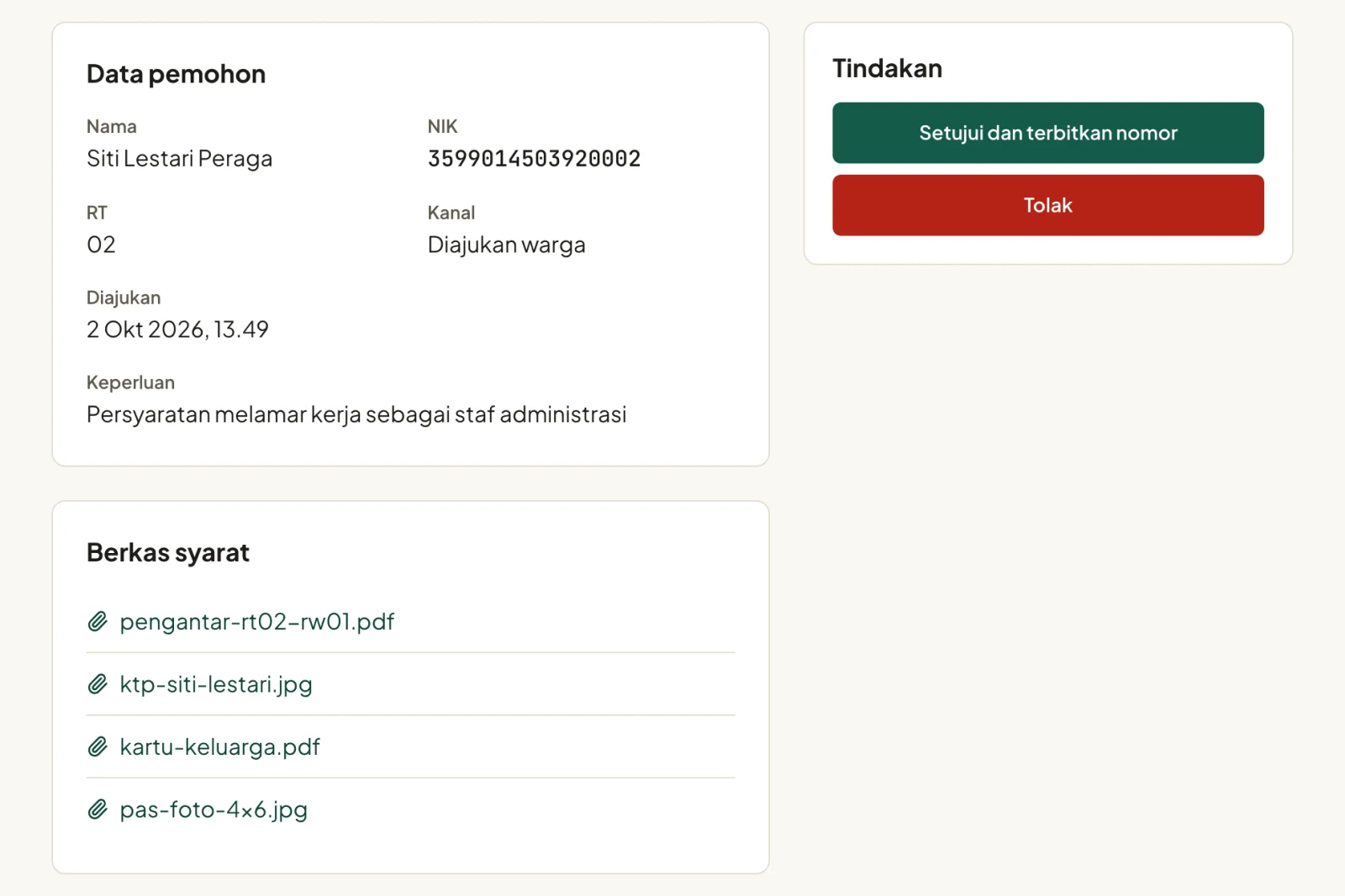Click the Nama field label
This screenshot has height=896, width=1345.
click(111, 126)
